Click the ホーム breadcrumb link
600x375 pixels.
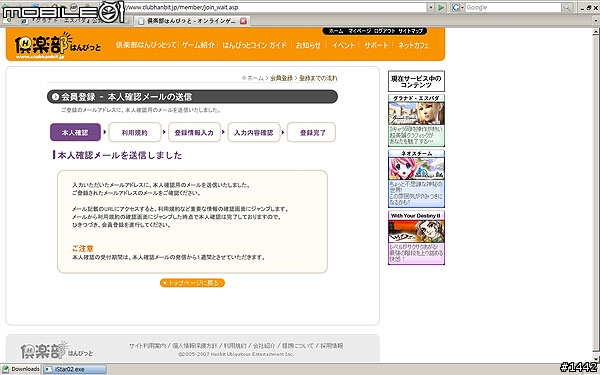click(255, 78)
